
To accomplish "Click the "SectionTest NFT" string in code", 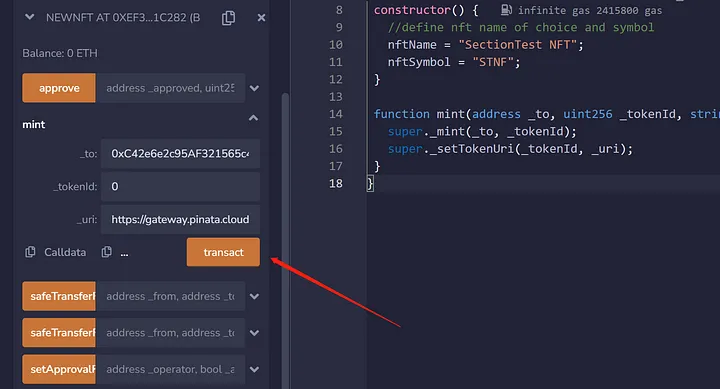I will (x=518, y=45).
